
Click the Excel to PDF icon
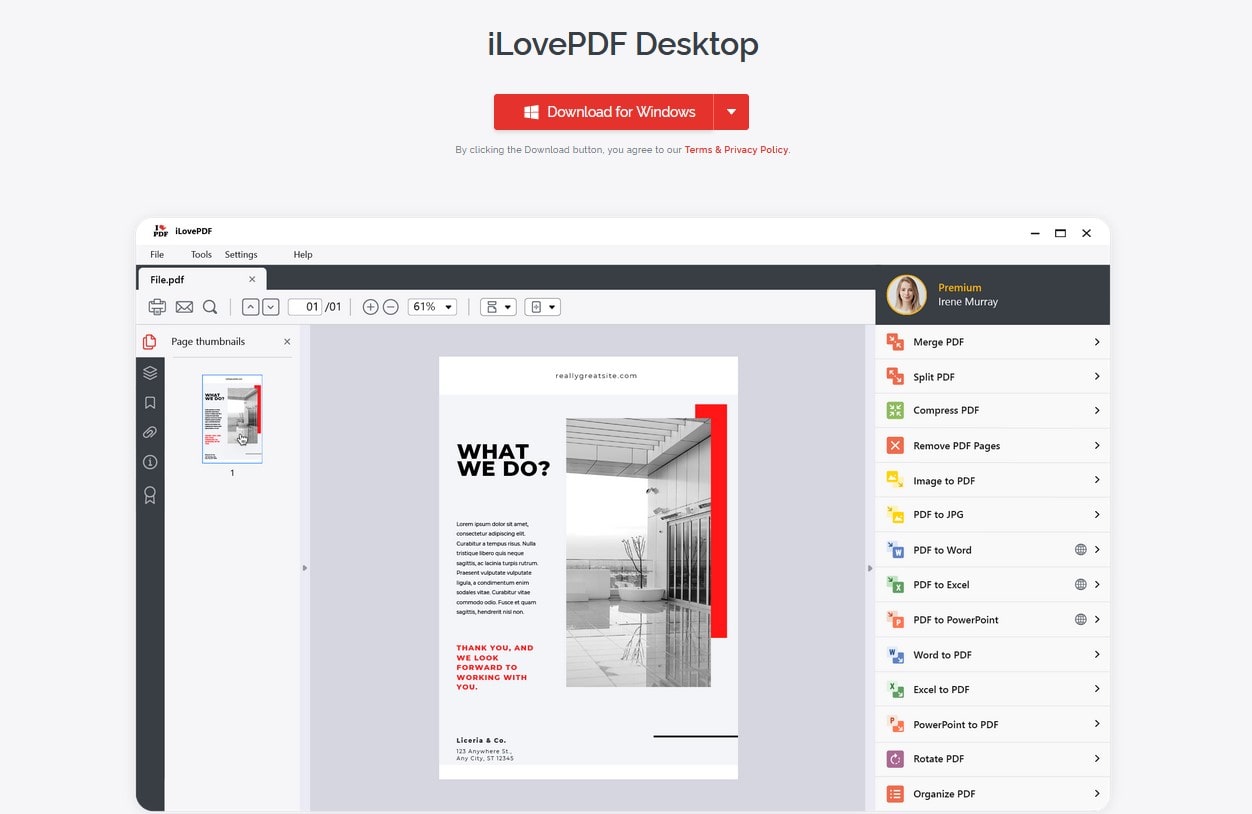tap(895, 690)
